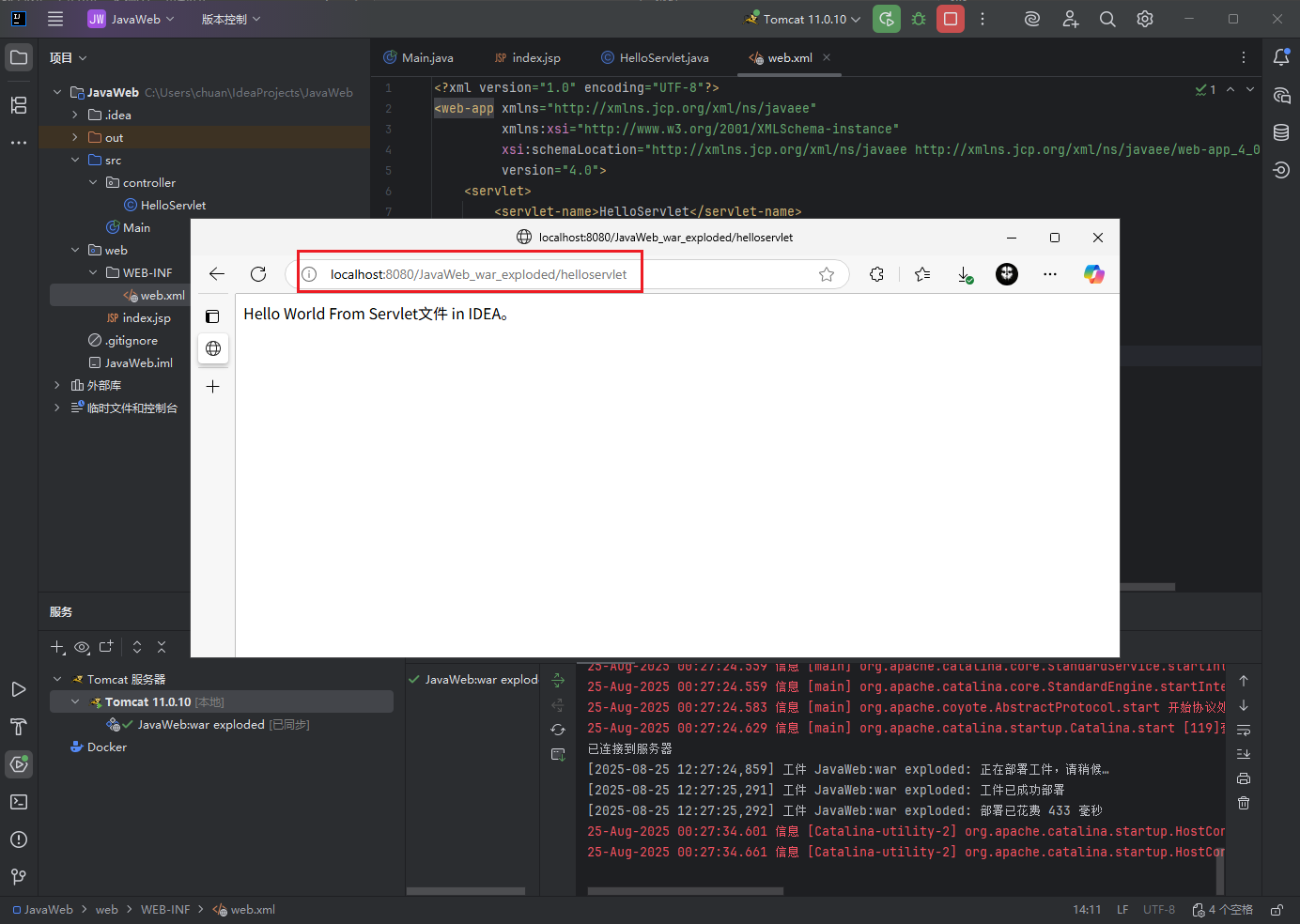Collapse the WEB-INF folder
This screenshot has height=924, width=1300.
click(x=93, y=272)
